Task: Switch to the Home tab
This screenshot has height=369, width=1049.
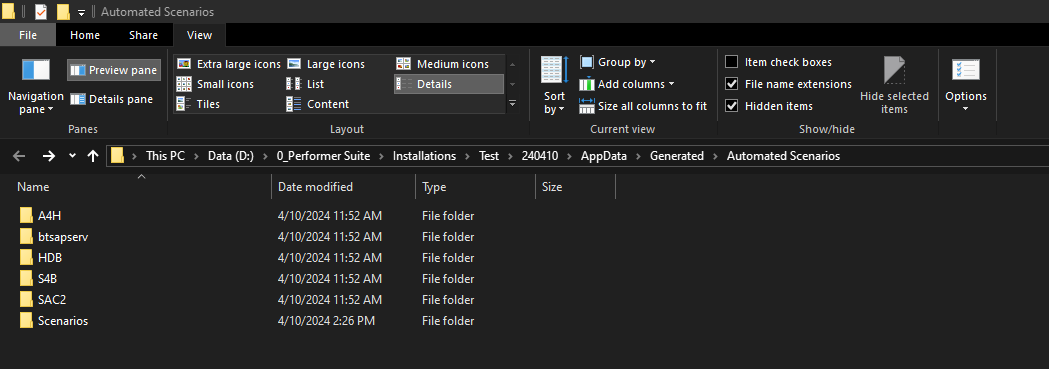Action: click(85, 35)
